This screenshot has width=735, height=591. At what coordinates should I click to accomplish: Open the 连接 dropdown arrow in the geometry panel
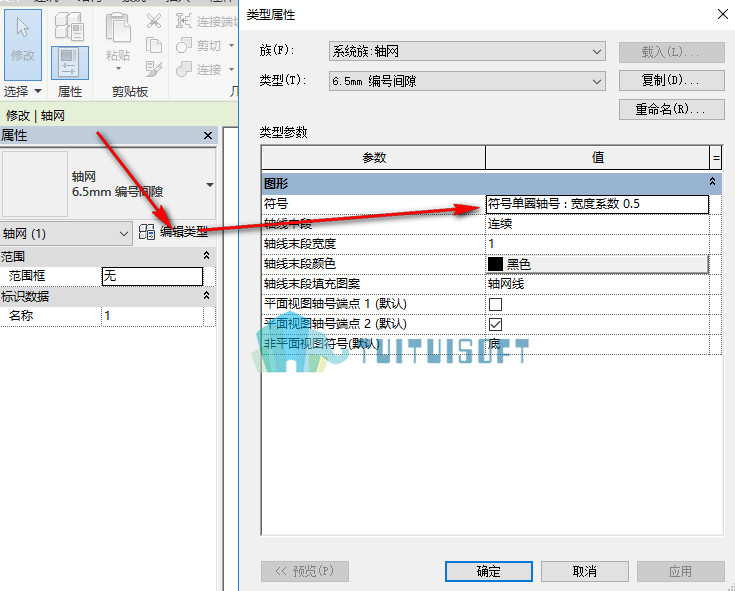(231, 69)
